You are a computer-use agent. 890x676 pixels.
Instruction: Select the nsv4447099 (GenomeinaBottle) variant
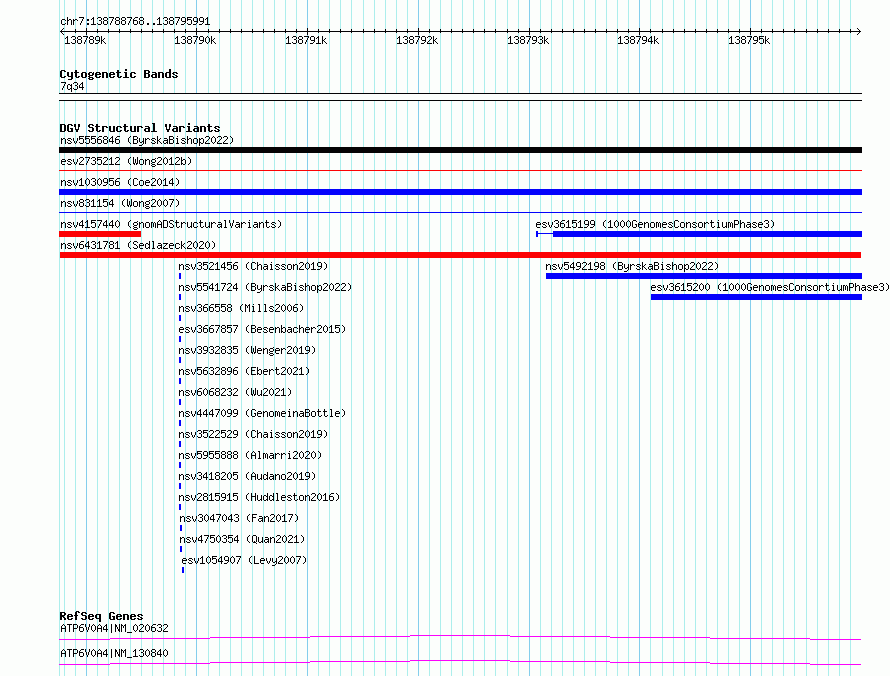[x=262, y=413]
